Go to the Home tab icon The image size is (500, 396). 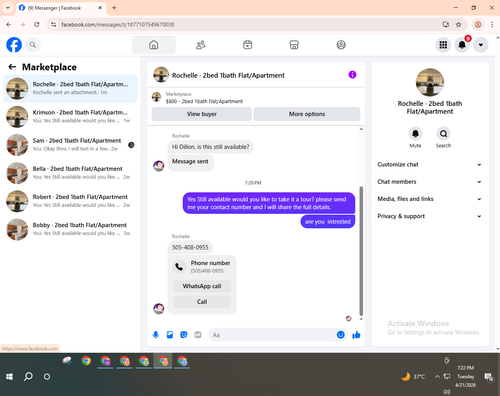pyautogui.click(x=154, y=45)
